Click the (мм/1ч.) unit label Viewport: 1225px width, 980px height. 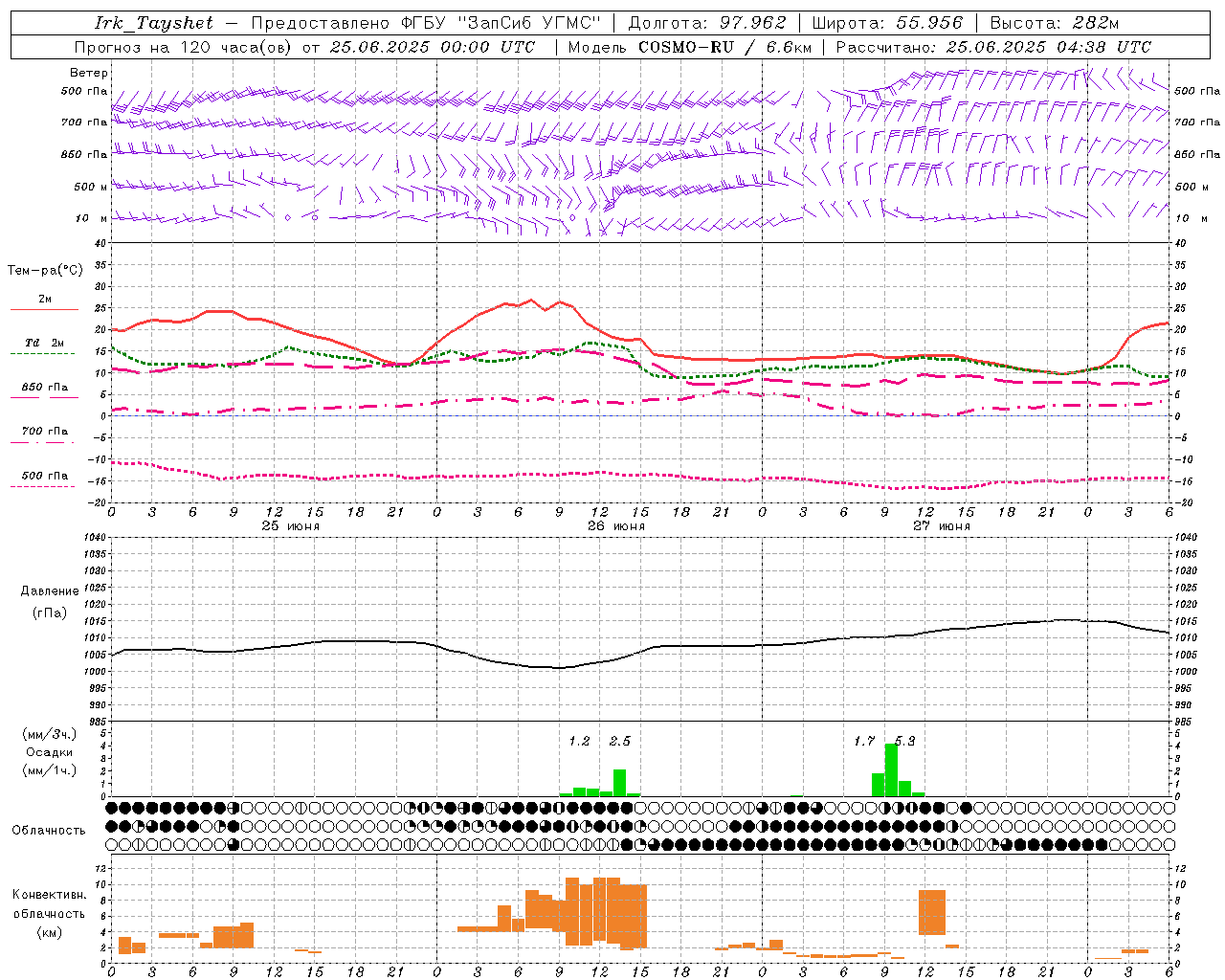pos(50,769)
